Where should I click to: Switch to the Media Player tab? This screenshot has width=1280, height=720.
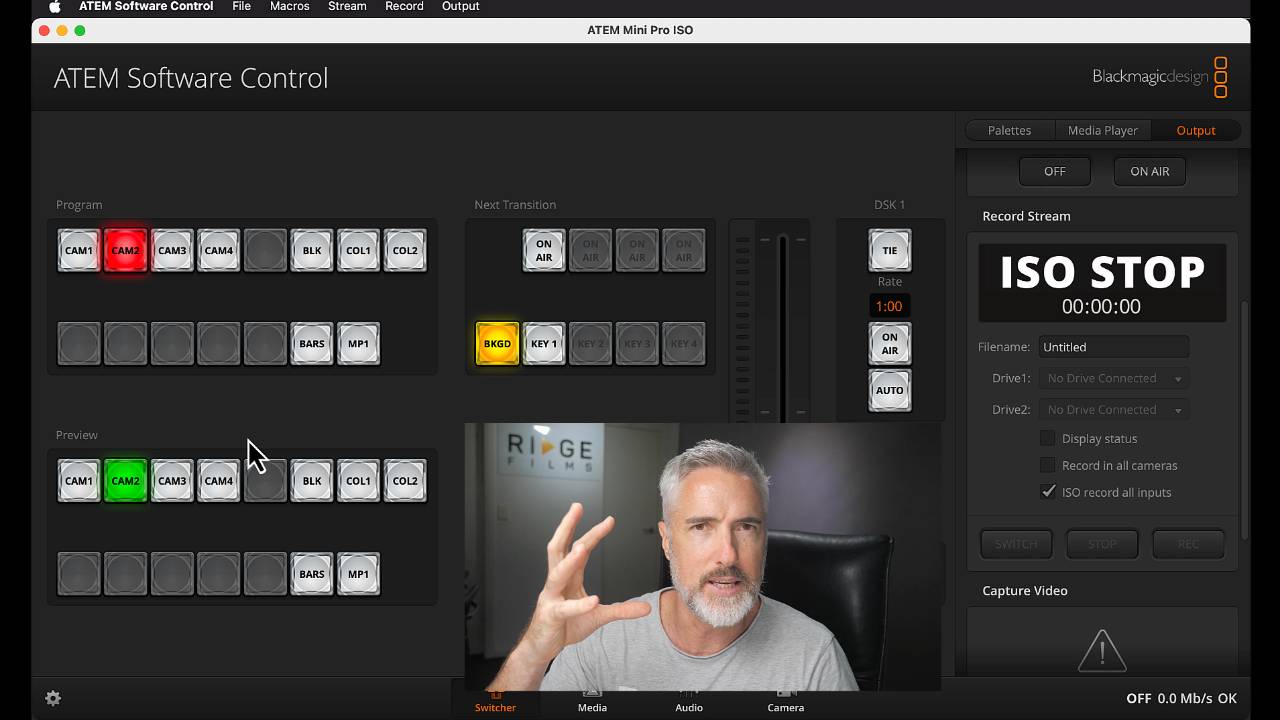point(1102,130)
